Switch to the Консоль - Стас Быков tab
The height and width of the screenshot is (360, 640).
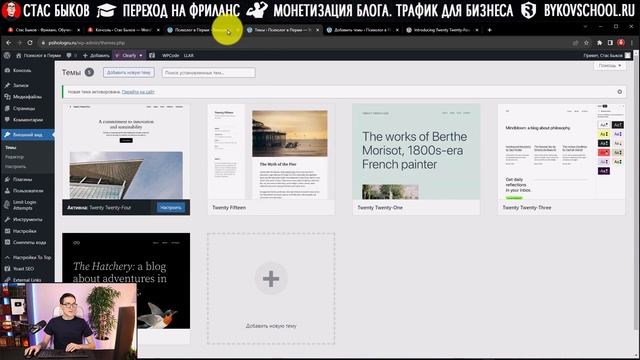click(124, 30)
